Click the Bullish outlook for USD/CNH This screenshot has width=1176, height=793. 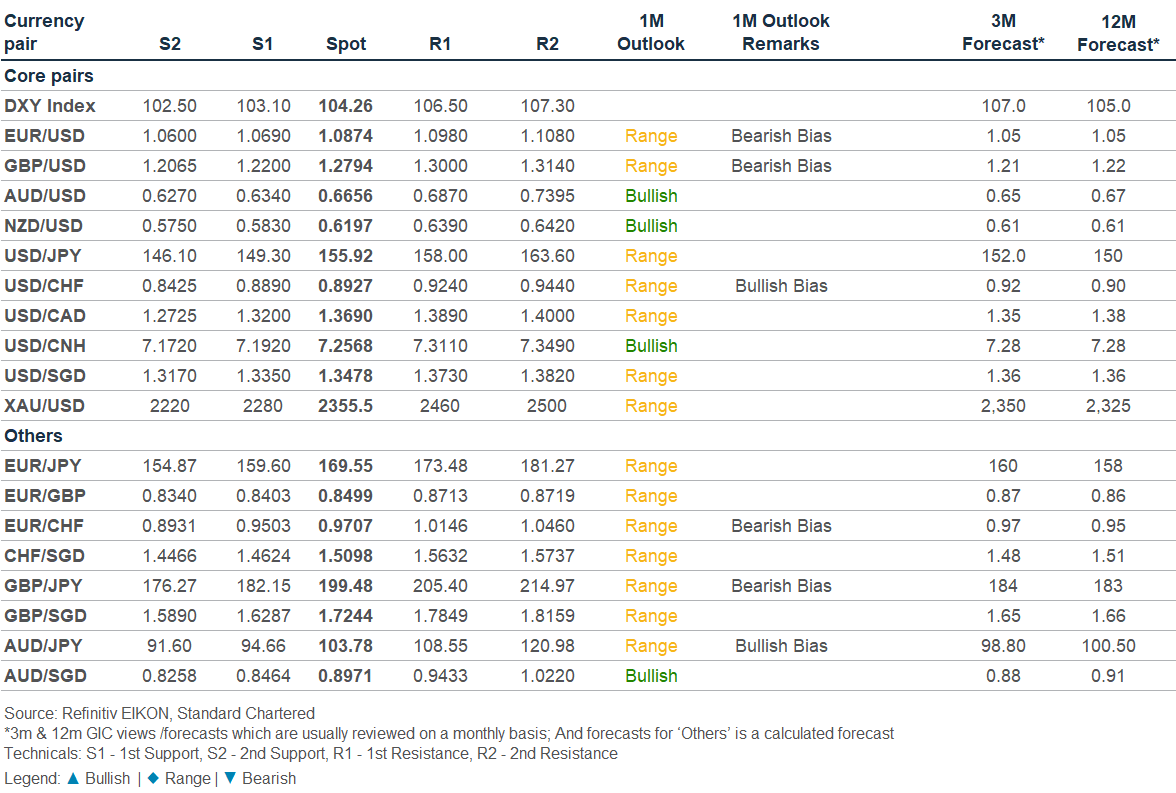pyautogui.click(x=651, y=346)
